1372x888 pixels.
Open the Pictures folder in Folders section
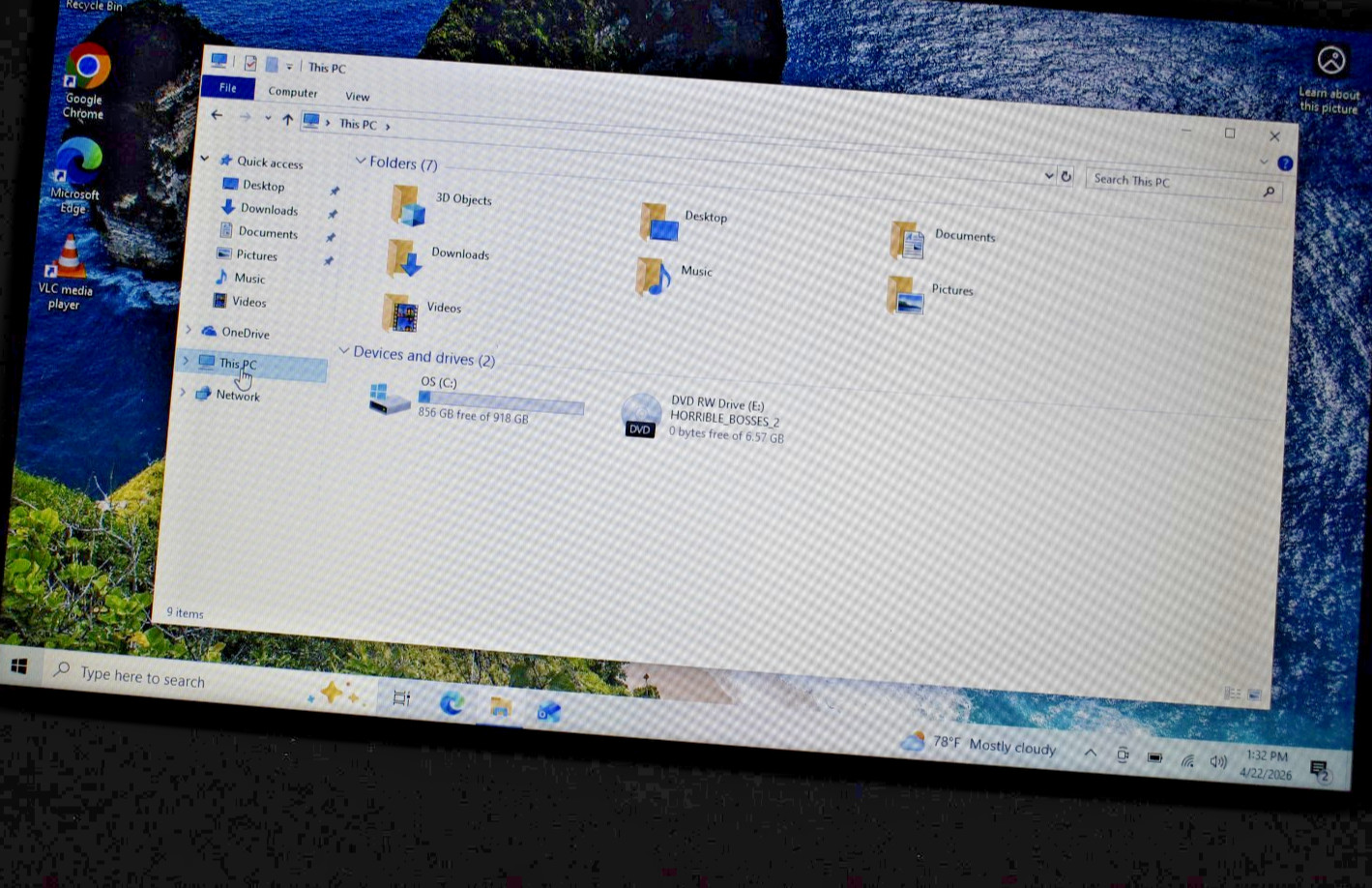905,295
